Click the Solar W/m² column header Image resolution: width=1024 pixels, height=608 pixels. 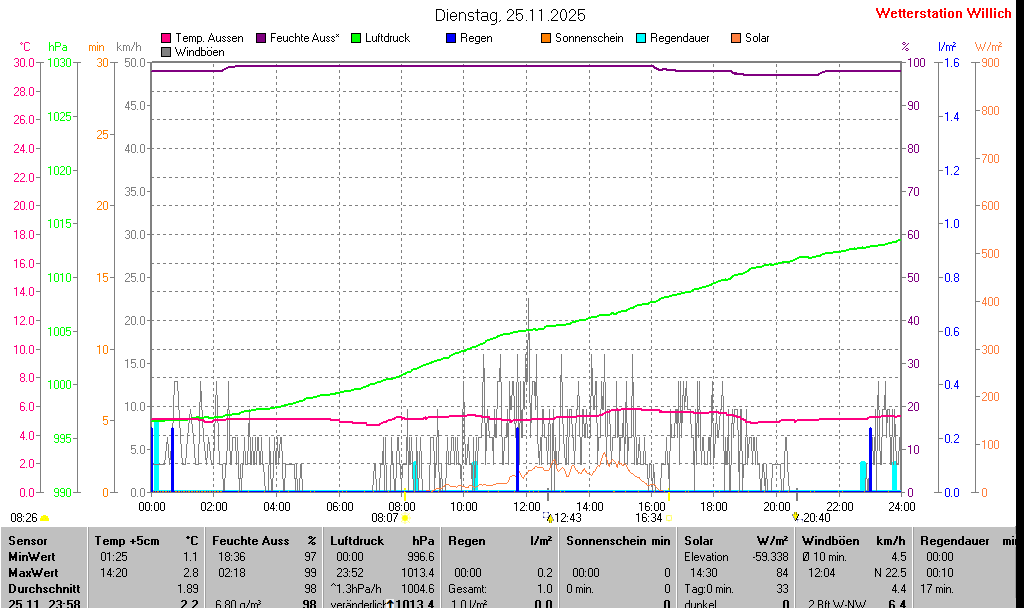736,540
